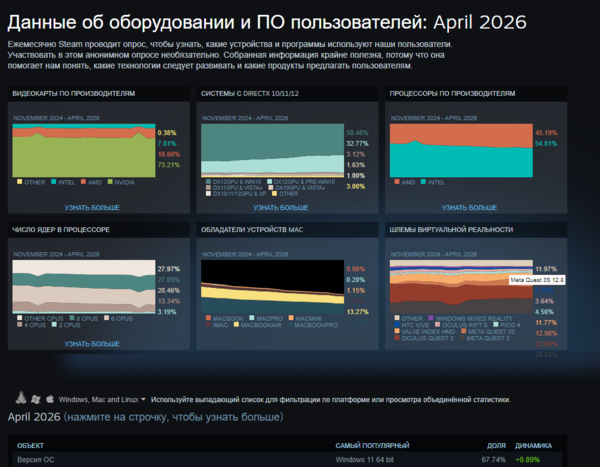Click the '4 CPUS' legend entry

[31, 325]
